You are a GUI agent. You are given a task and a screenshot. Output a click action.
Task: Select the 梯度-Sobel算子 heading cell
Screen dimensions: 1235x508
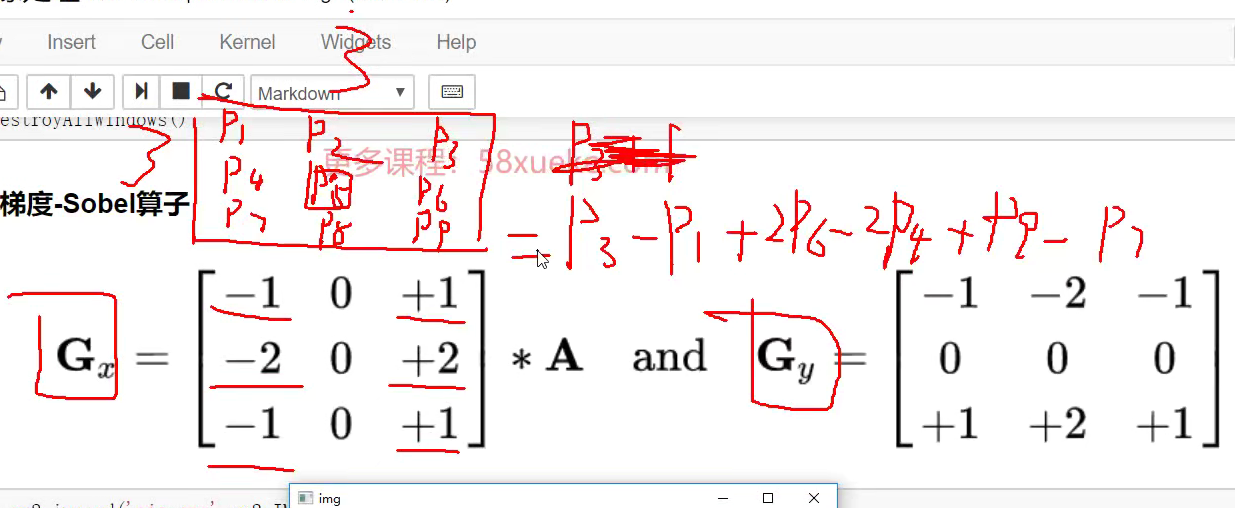point(95,205)
